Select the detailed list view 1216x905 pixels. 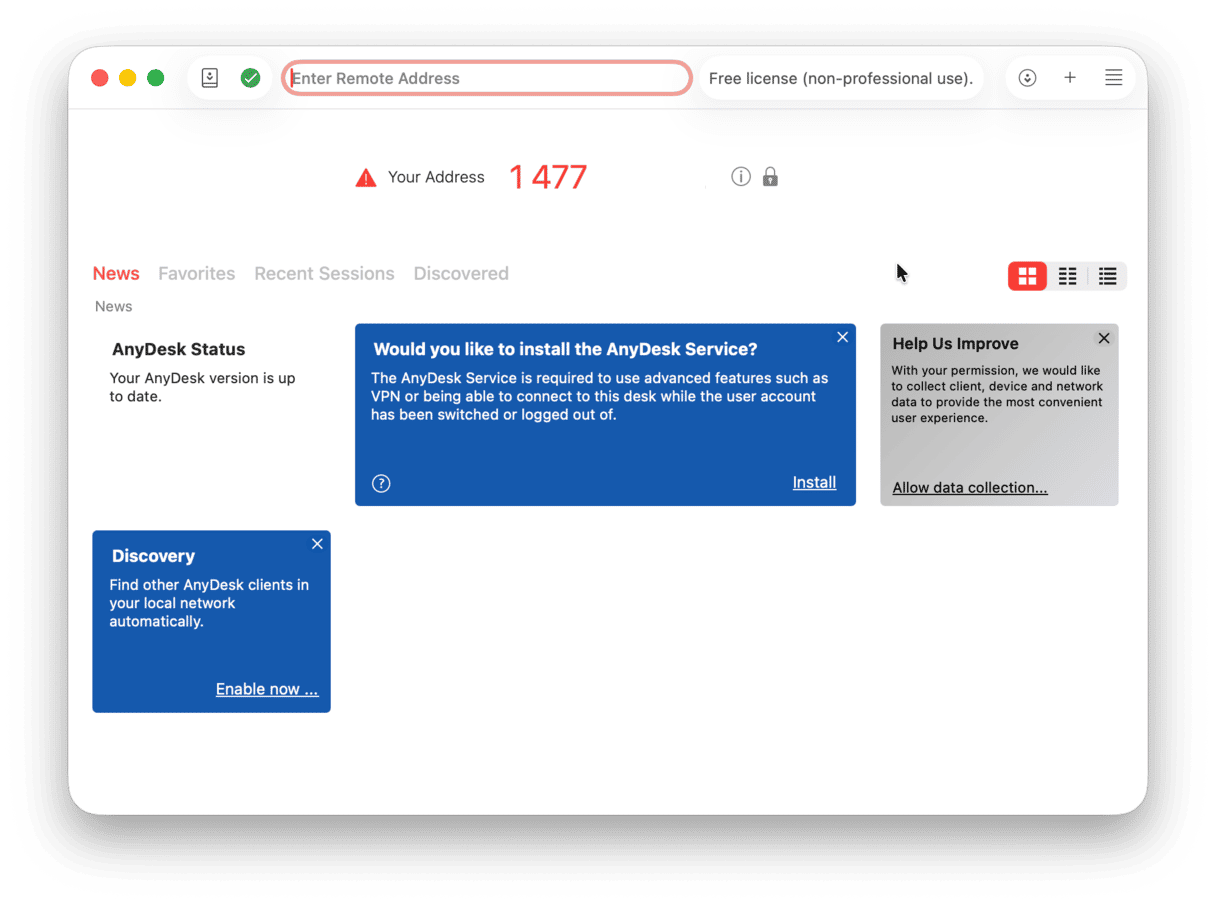(x=1107, y=276)
